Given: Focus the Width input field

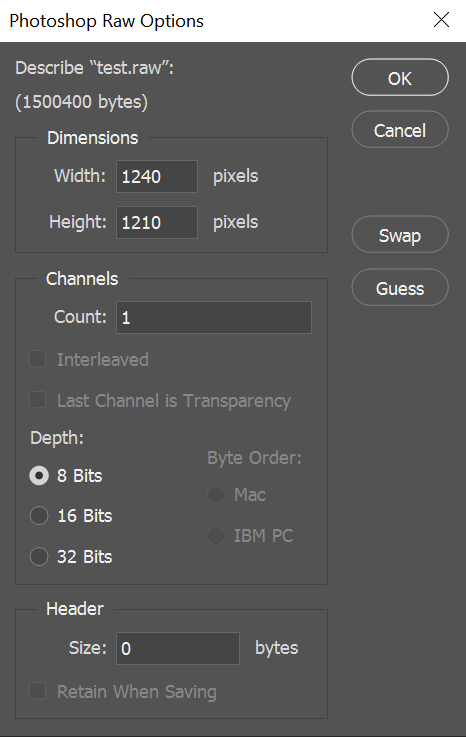Looking at the screenshot, I should (x=157, y=176).
